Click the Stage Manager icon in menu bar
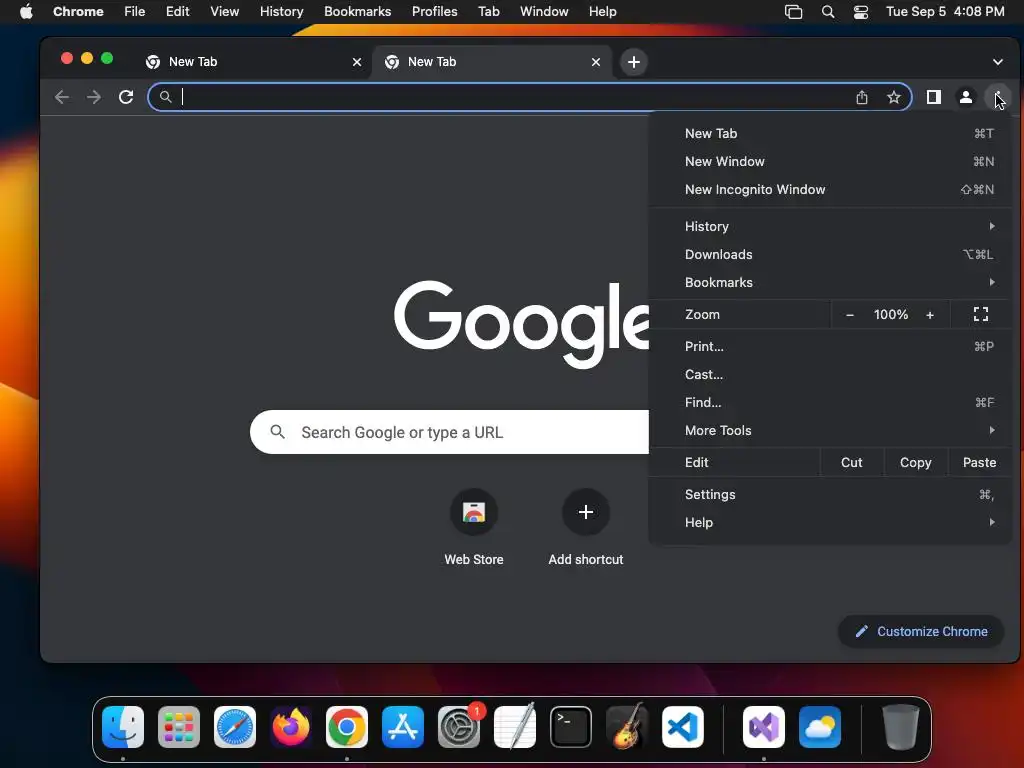 (793, 12)
